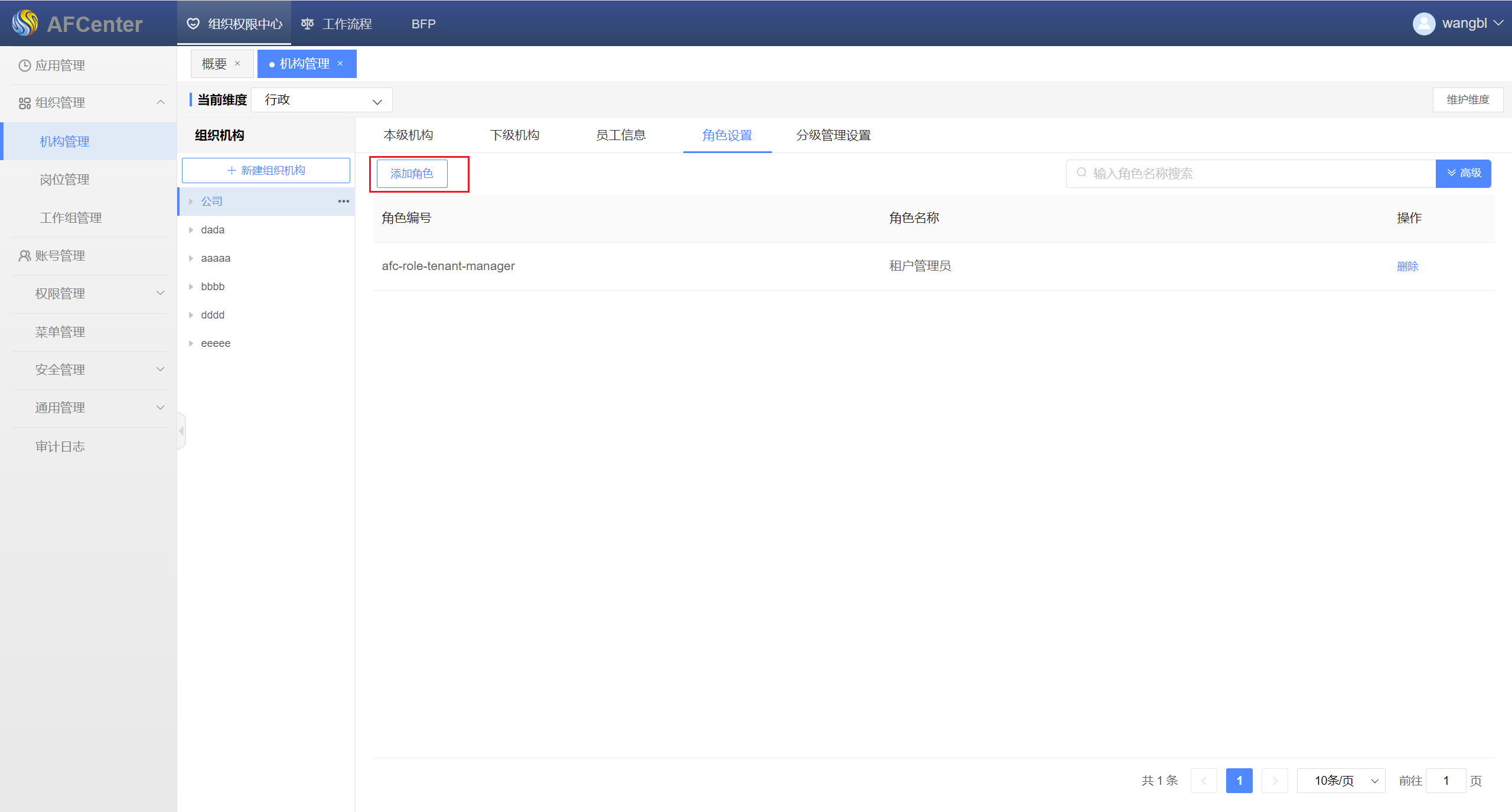Open 菜单管理 in the sidebar
Viewport: 1512px width, 812px height.
(89, 332)
